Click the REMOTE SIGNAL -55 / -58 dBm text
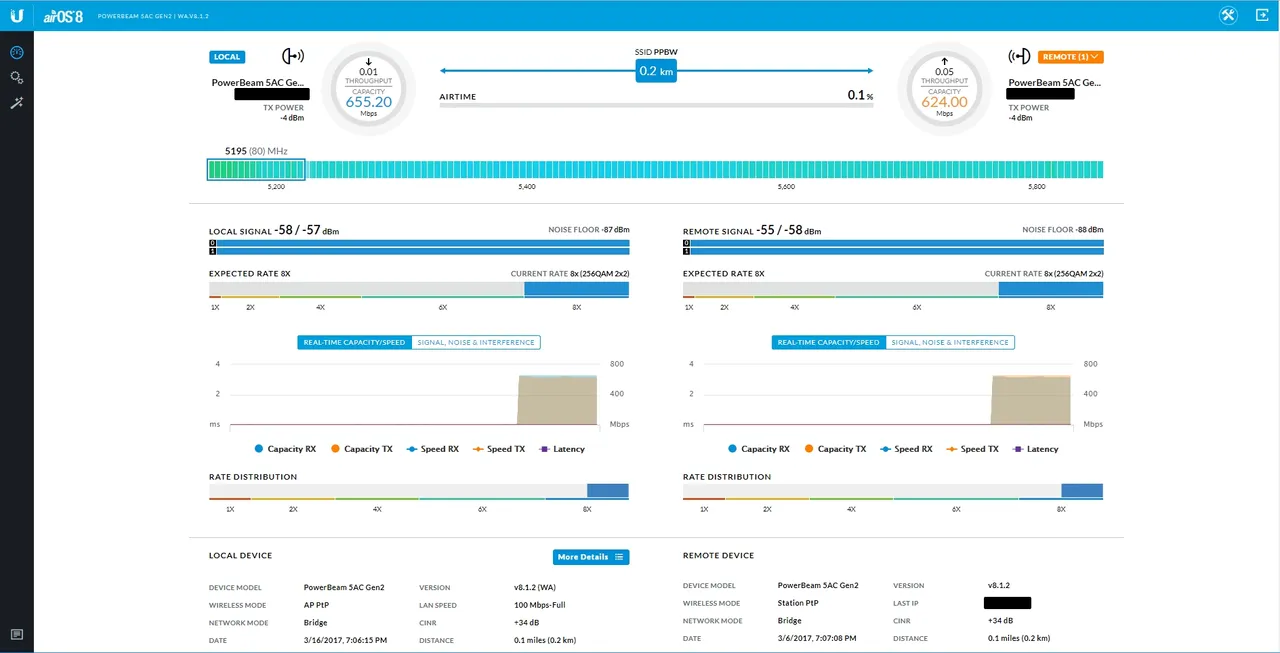Image resolution: width=1280 pixels, height=653 pixels. (x=752, y=231)
